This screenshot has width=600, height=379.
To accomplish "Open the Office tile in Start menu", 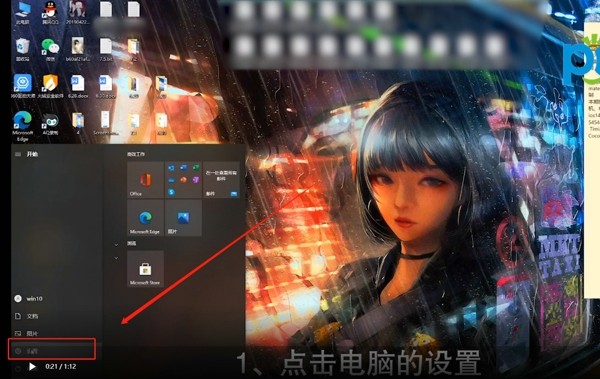I will [x=145, y=180].
